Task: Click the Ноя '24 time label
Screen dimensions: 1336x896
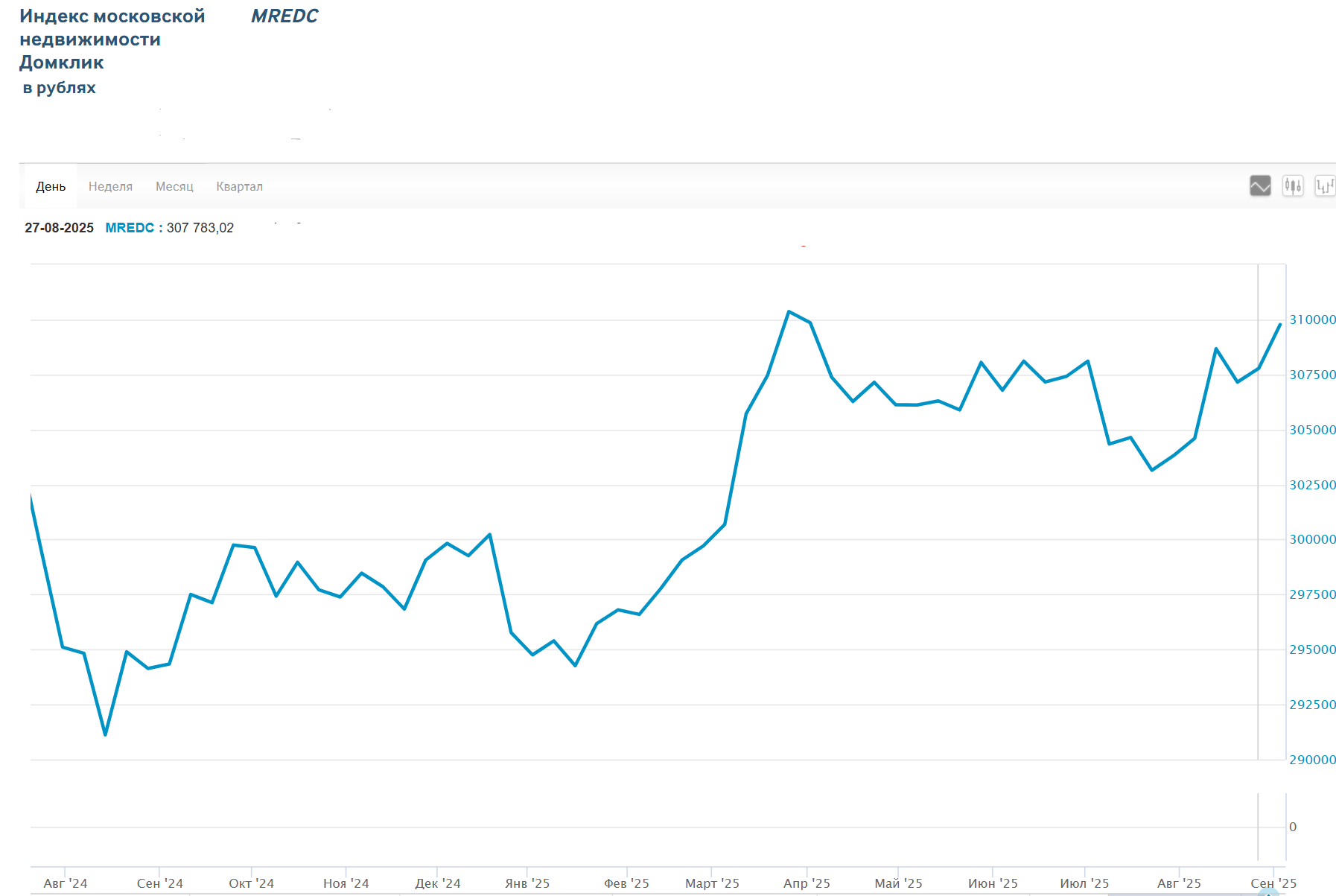Action: (x=346, y=883)
